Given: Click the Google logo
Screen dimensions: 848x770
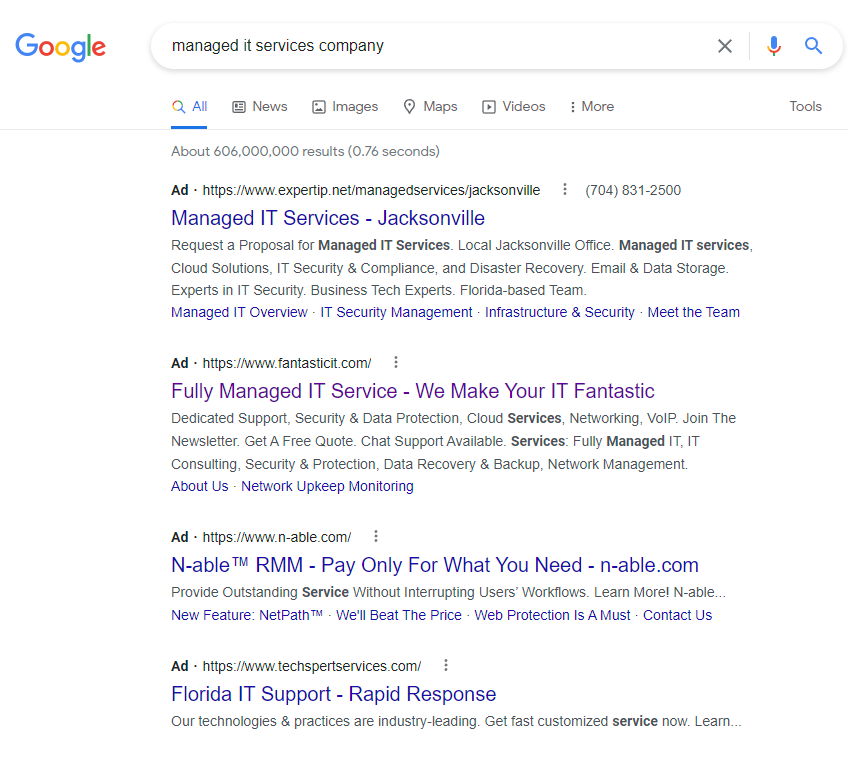Looking at the screenshot, I should pyautogui.click(x=60, y=46).
